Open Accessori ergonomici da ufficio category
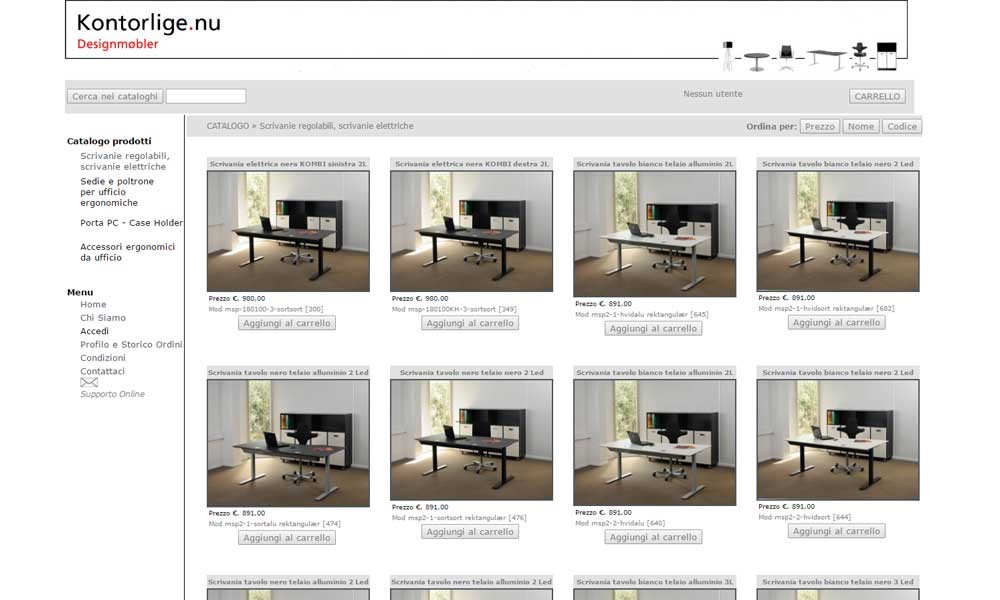1000x600 pixels. (128, 252)
